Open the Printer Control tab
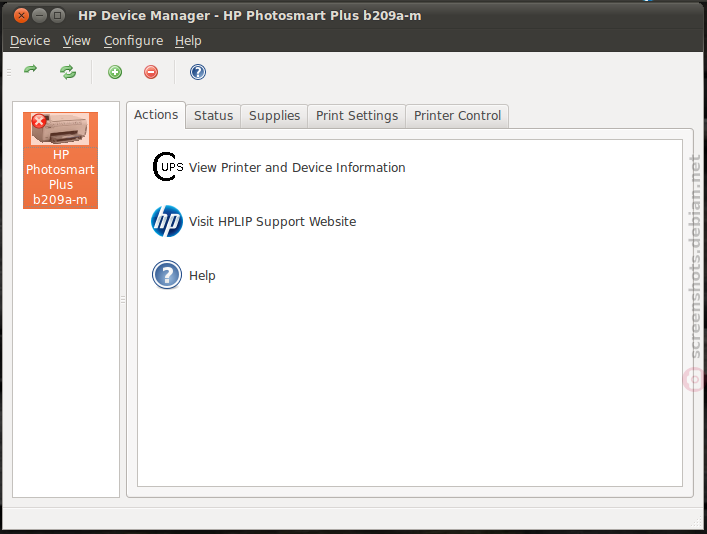The width and height of the screenshot is (707, 534). (x=457, y=116)
